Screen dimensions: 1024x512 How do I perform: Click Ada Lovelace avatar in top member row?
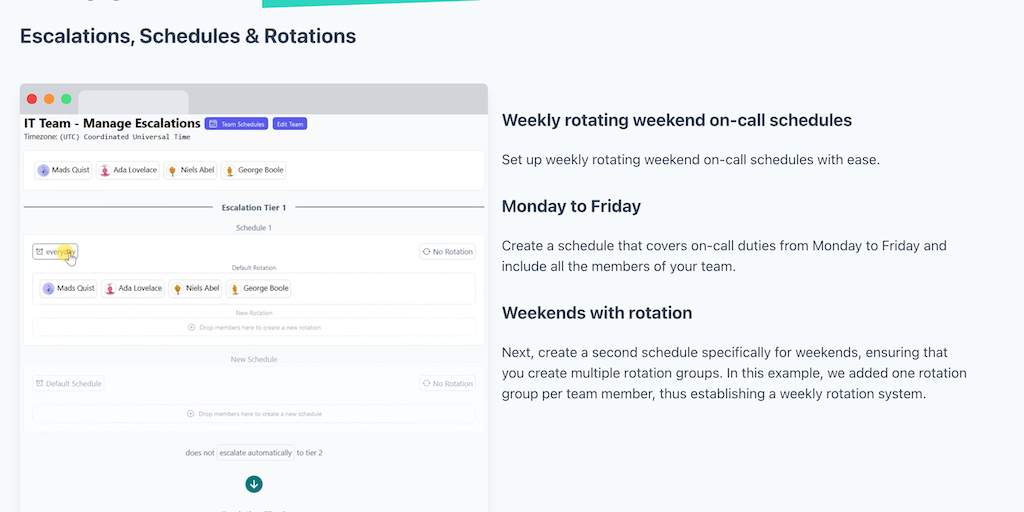point(105,170)
